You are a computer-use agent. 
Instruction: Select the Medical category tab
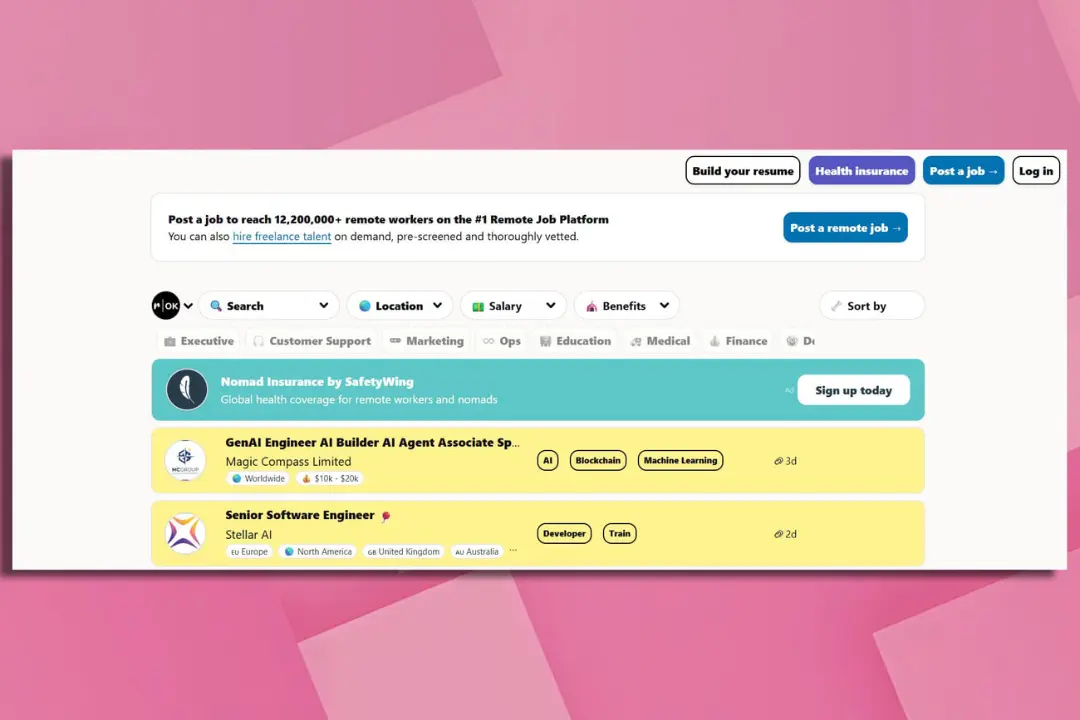pos(661,341)
